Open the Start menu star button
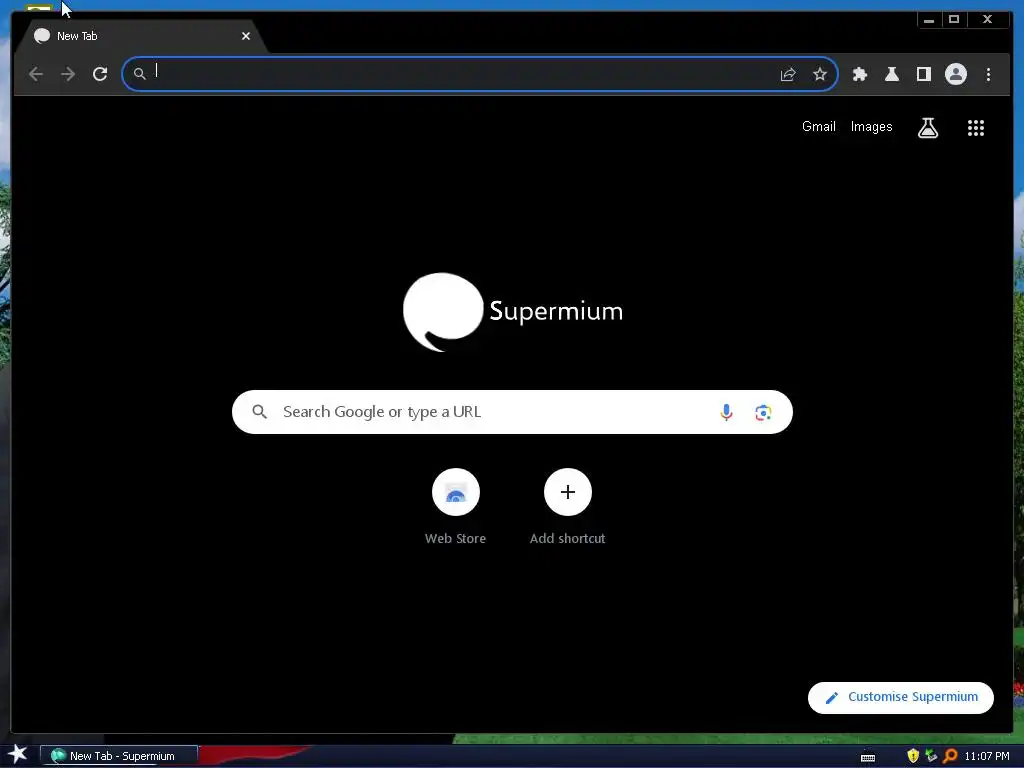This screenshot has height=768, width=1024. (17, 755)
